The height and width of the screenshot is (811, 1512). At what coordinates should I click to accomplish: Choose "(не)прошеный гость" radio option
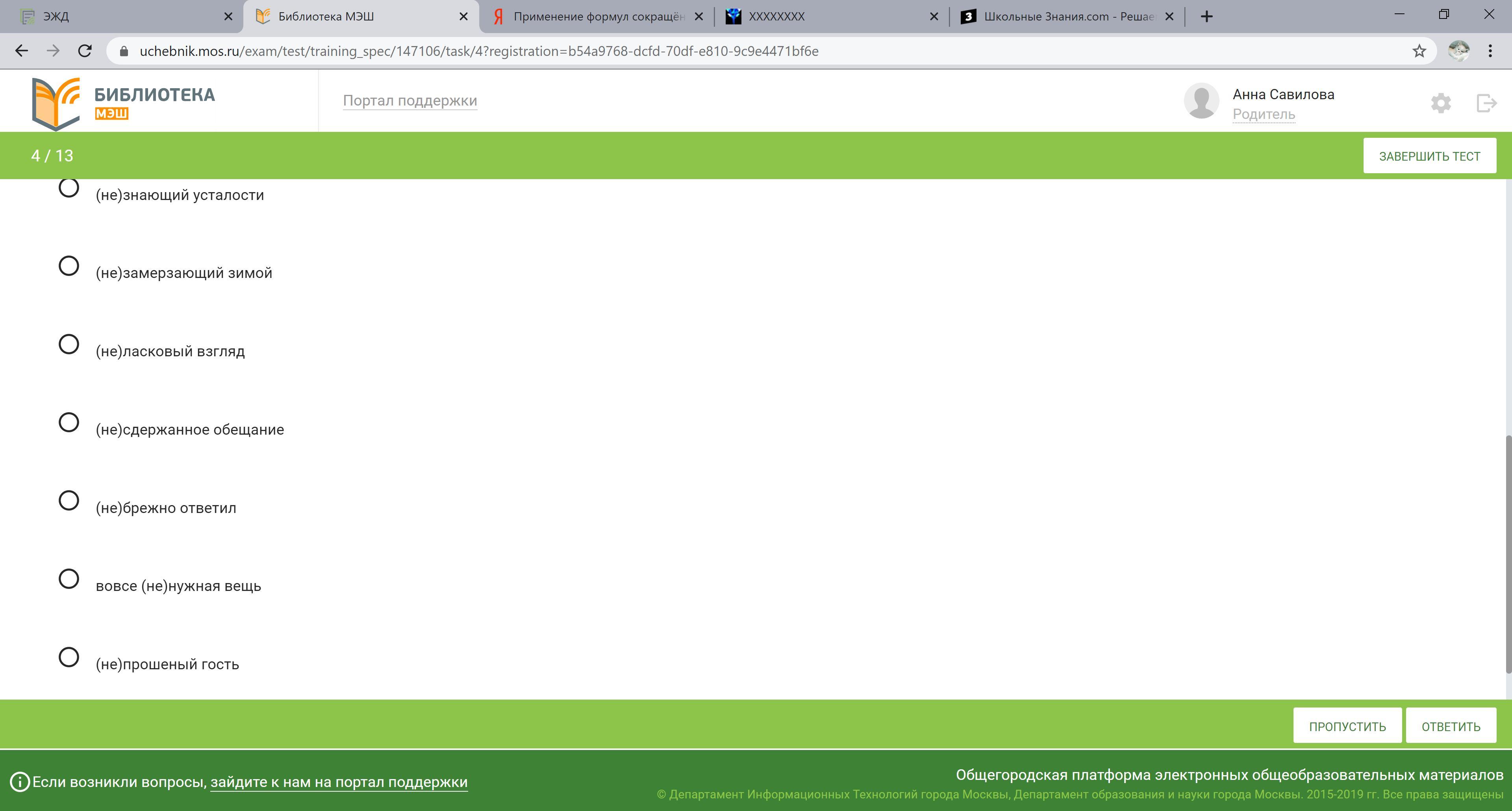point(69,657)
